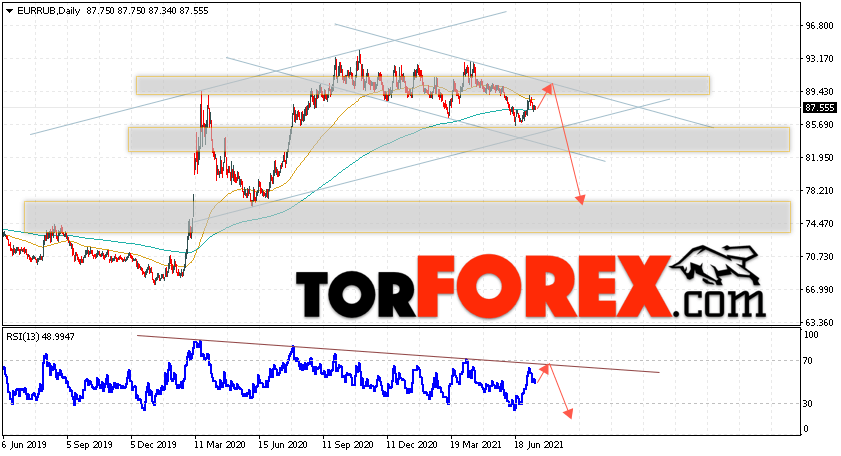Click the 93.170 price scale value
This screenshot has height=456, width=841.
[x=820, y=58]
